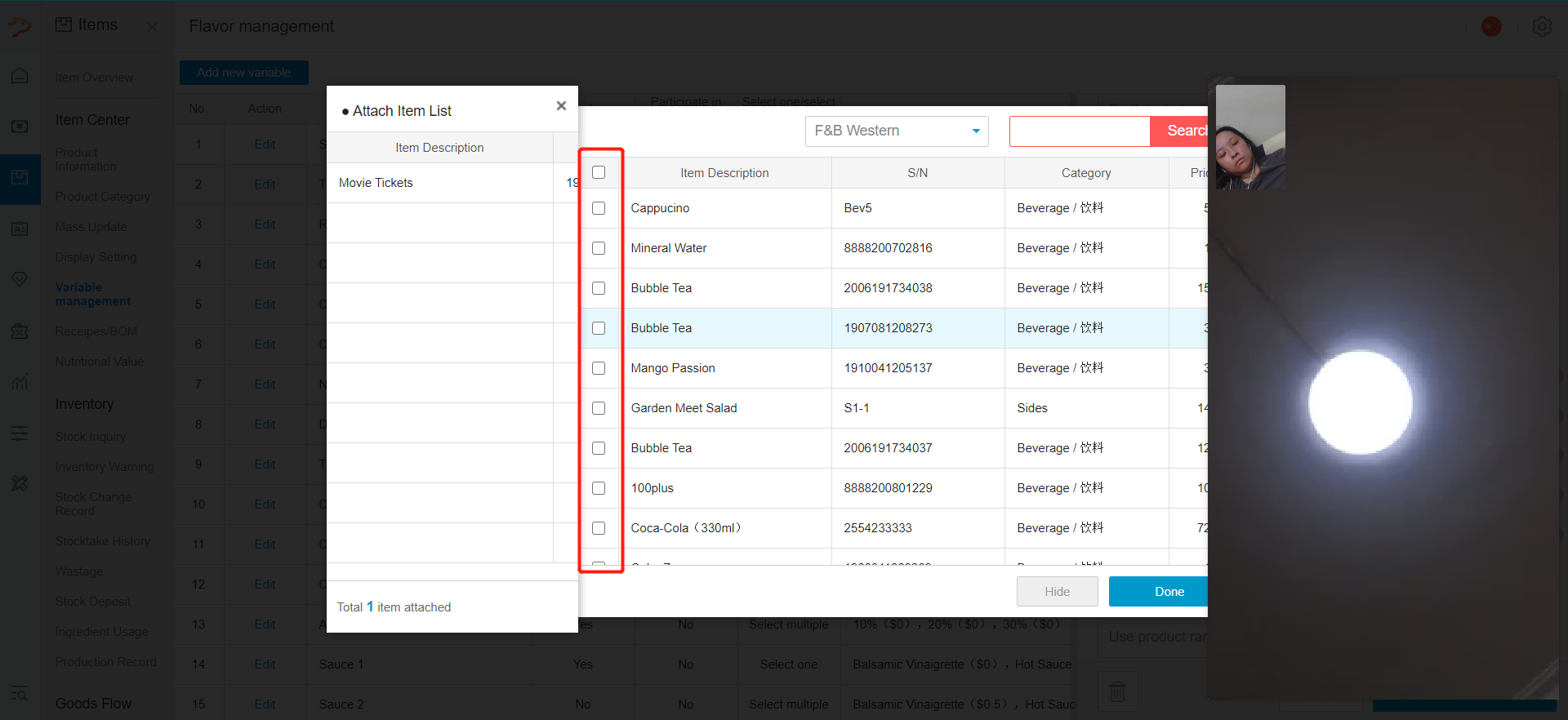1568x720 pixels.
Task: Click the app logo icon
Action: click(x=20, y=27)
